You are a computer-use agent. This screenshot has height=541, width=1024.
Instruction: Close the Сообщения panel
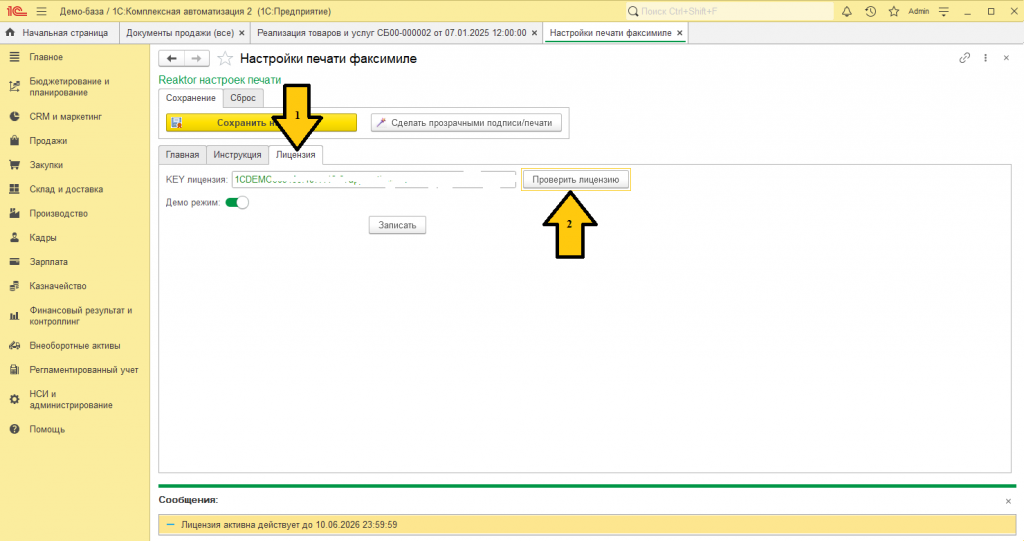[x=1008, y=501]
